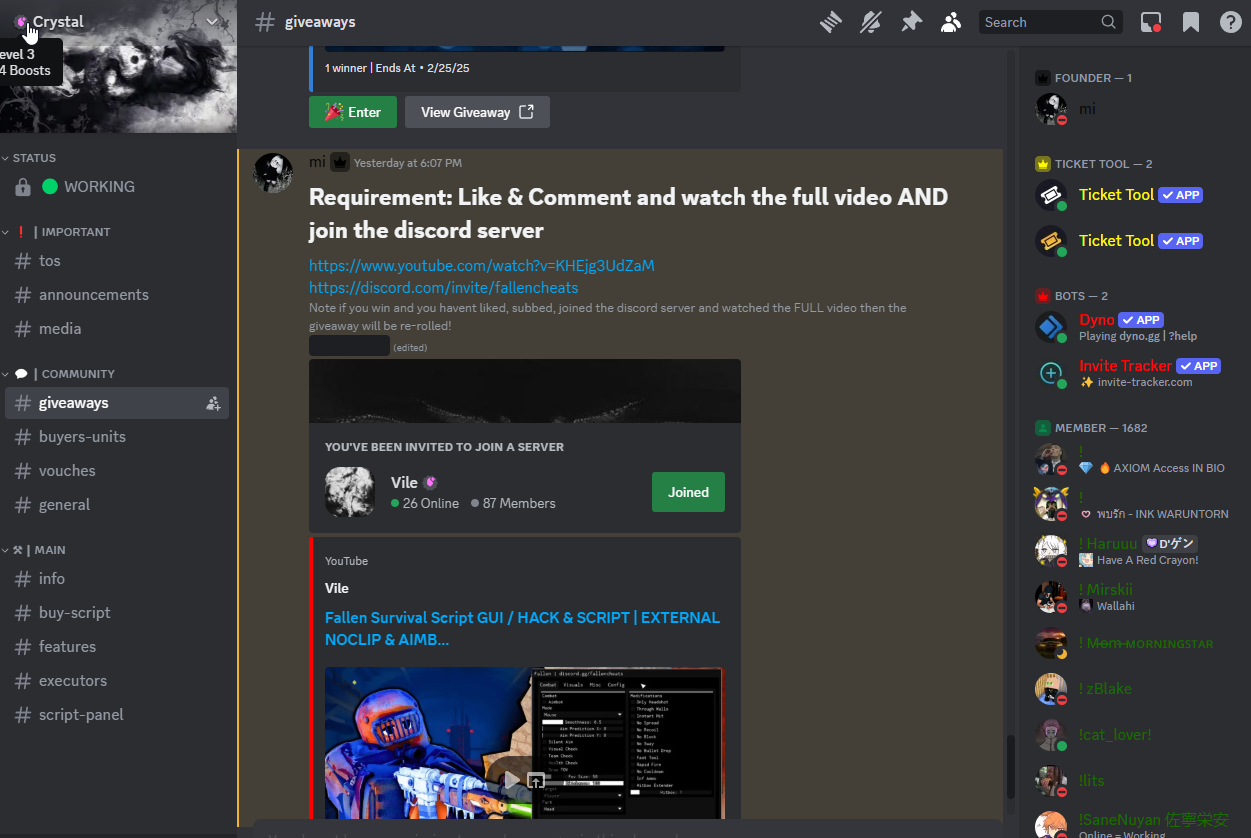Viewport: 1251px width, 838px height.
Task: Click the Search field
Action: [x=1050, y=22]
